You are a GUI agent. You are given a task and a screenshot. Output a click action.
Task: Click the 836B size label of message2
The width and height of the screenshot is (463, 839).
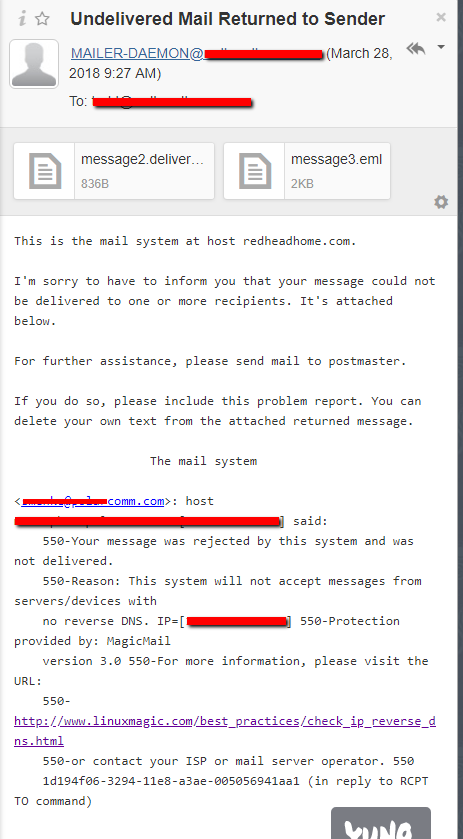coord(95,184)
